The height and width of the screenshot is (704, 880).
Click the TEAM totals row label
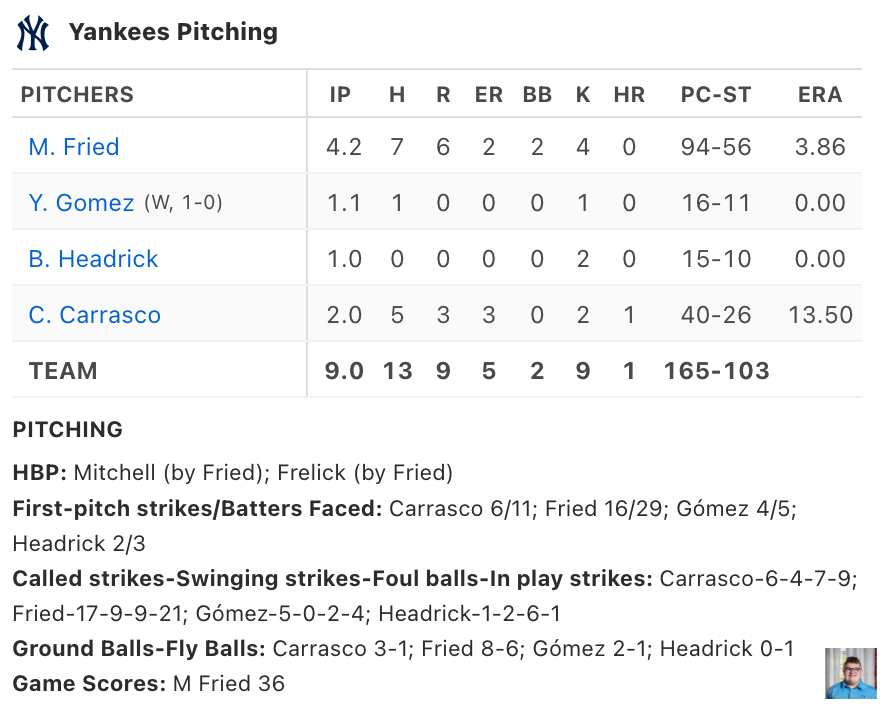point(63,371)
